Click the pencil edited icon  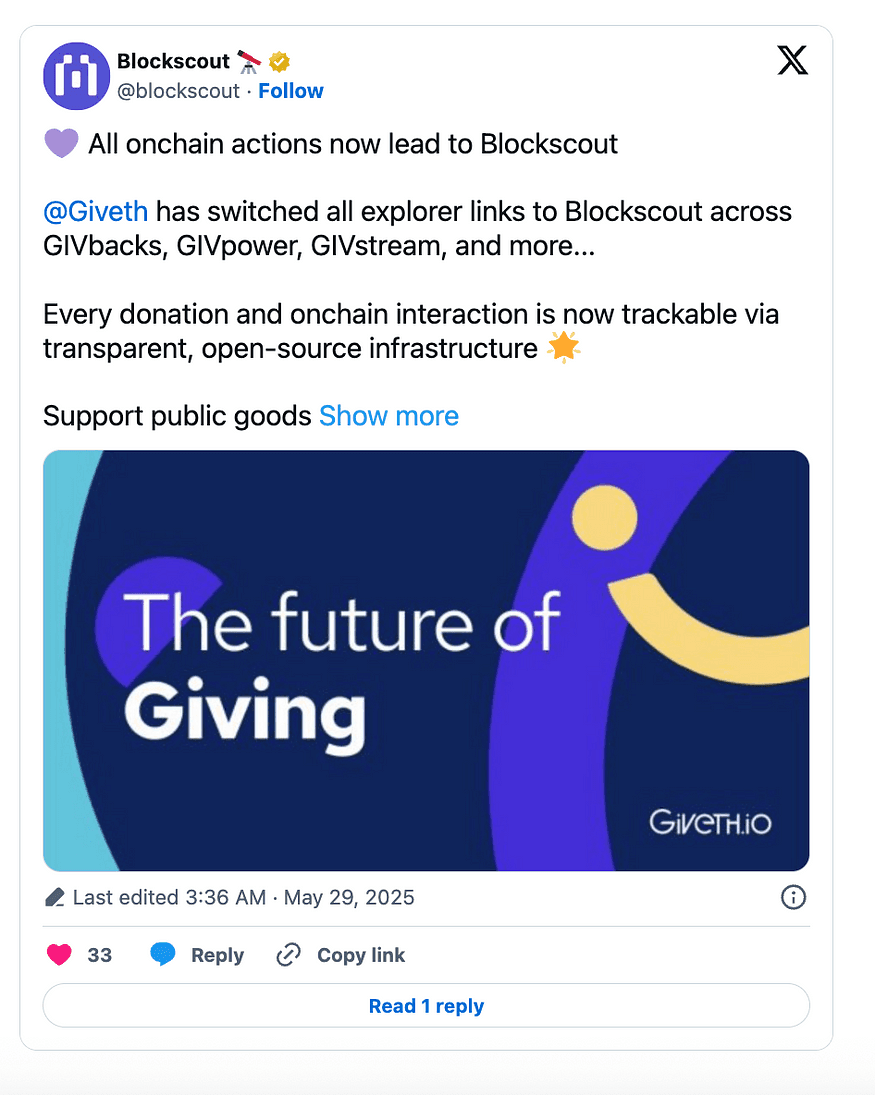pos(54,897)
